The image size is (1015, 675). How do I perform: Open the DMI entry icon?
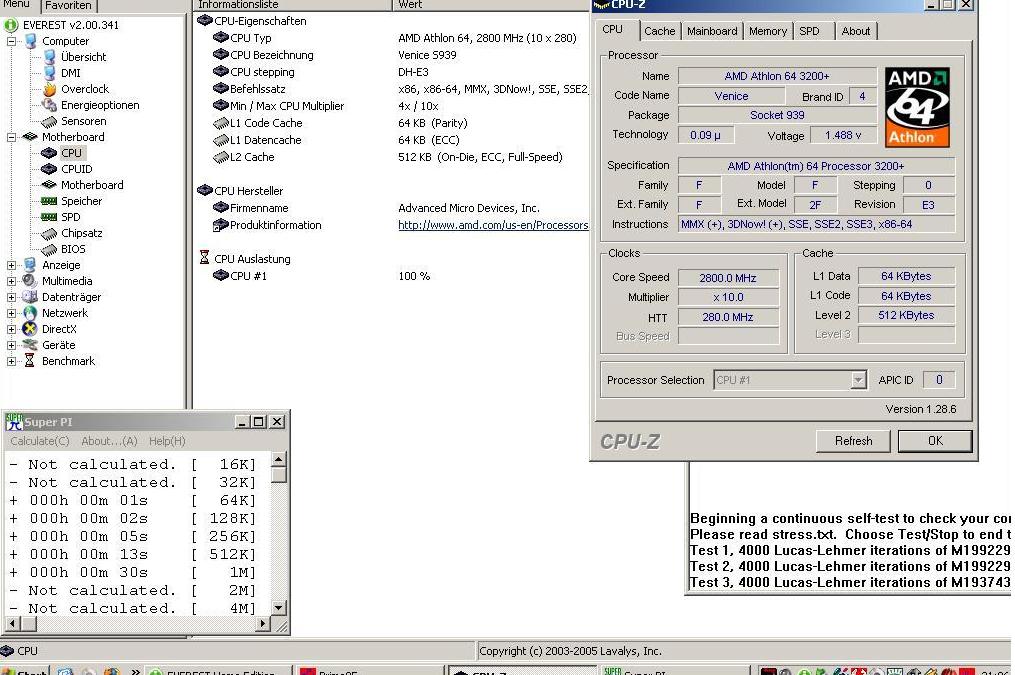pos(49,73)
